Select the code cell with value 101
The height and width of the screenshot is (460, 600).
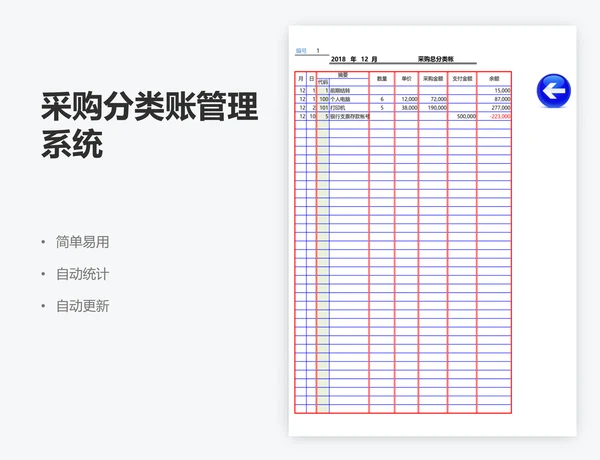(323, 108)
